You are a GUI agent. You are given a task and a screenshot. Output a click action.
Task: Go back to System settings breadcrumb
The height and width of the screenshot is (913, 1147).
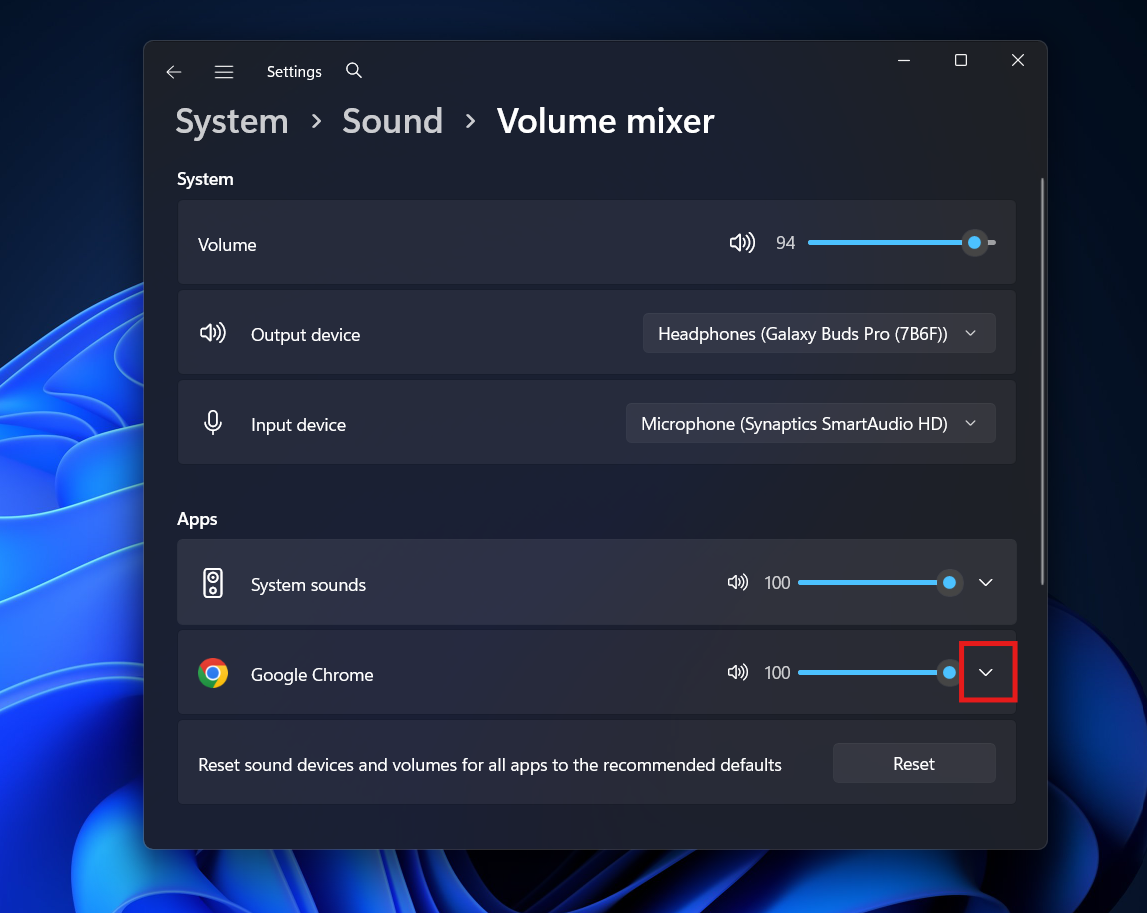(231, 120)
